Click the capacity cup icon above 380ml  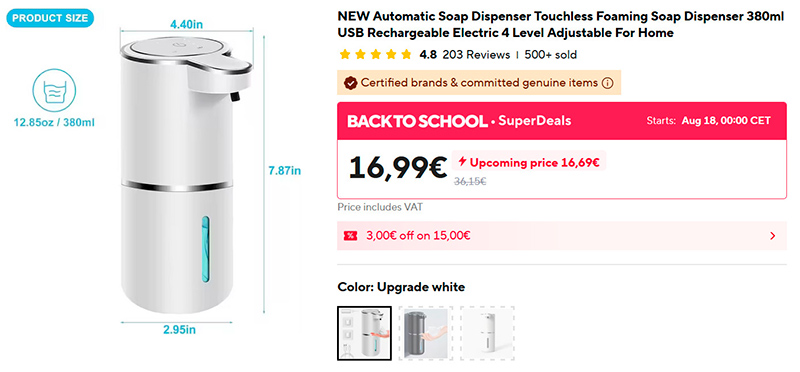click(54, 90)
